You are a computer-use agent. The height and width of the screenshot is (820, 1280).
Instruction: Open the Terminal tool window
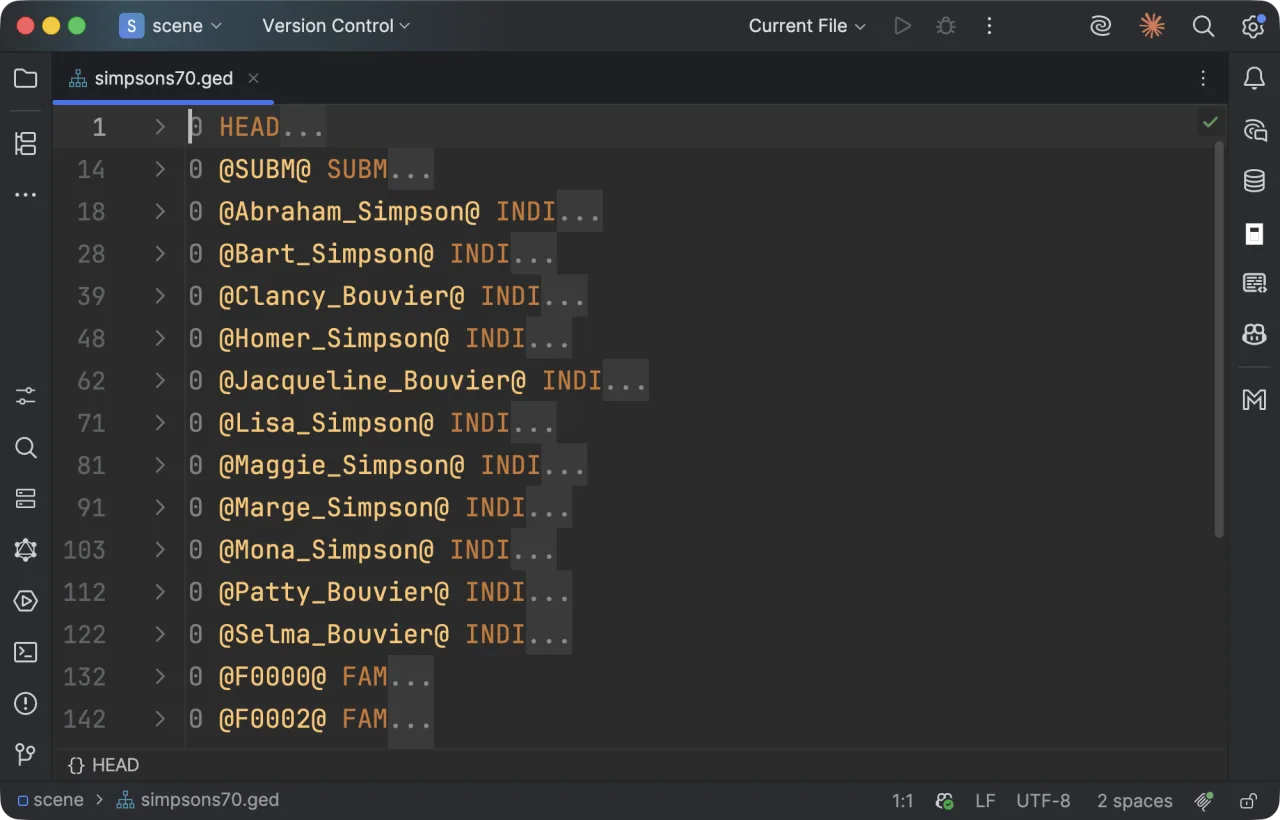click(26, 652)
